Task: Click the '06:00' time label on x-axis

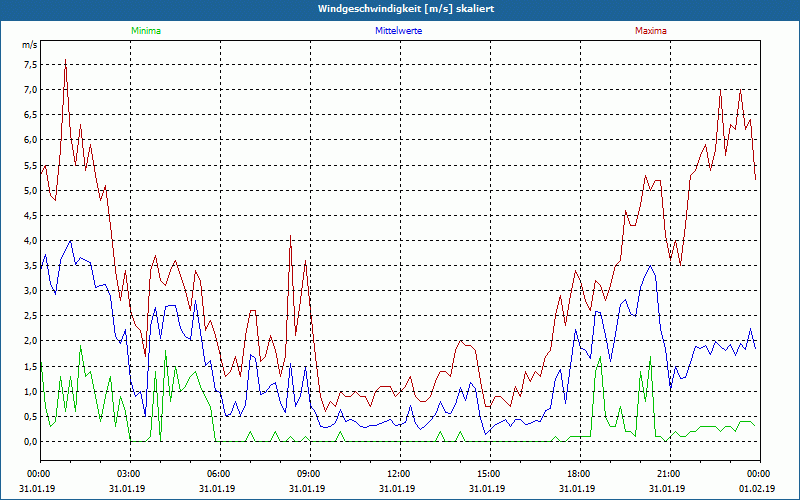Action: coord(220,474)
